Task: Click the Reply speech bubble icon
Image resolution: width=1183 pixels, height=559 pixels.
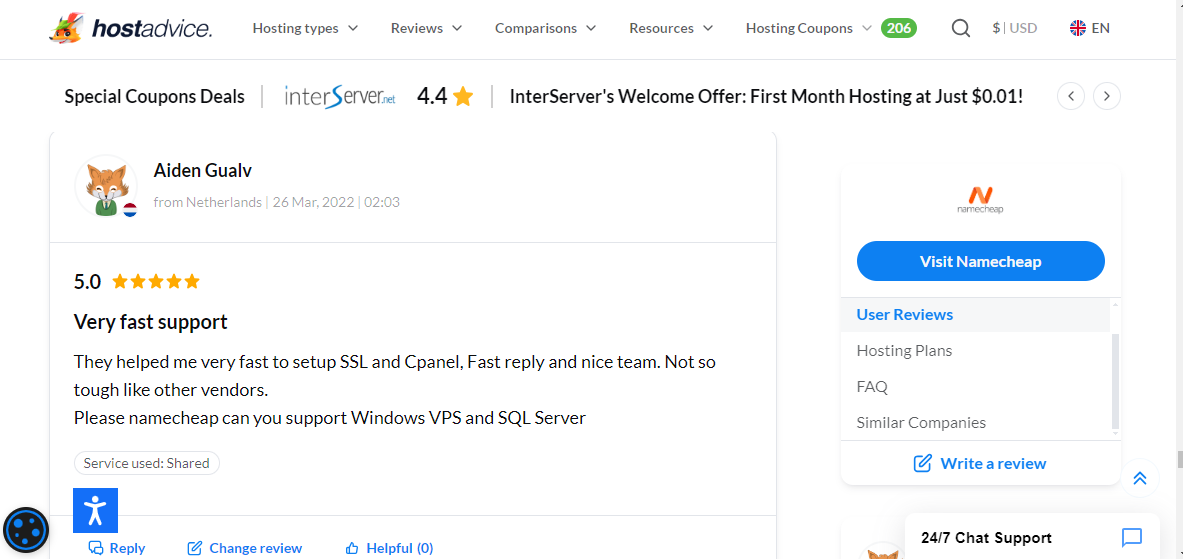Action: (95, 548)
